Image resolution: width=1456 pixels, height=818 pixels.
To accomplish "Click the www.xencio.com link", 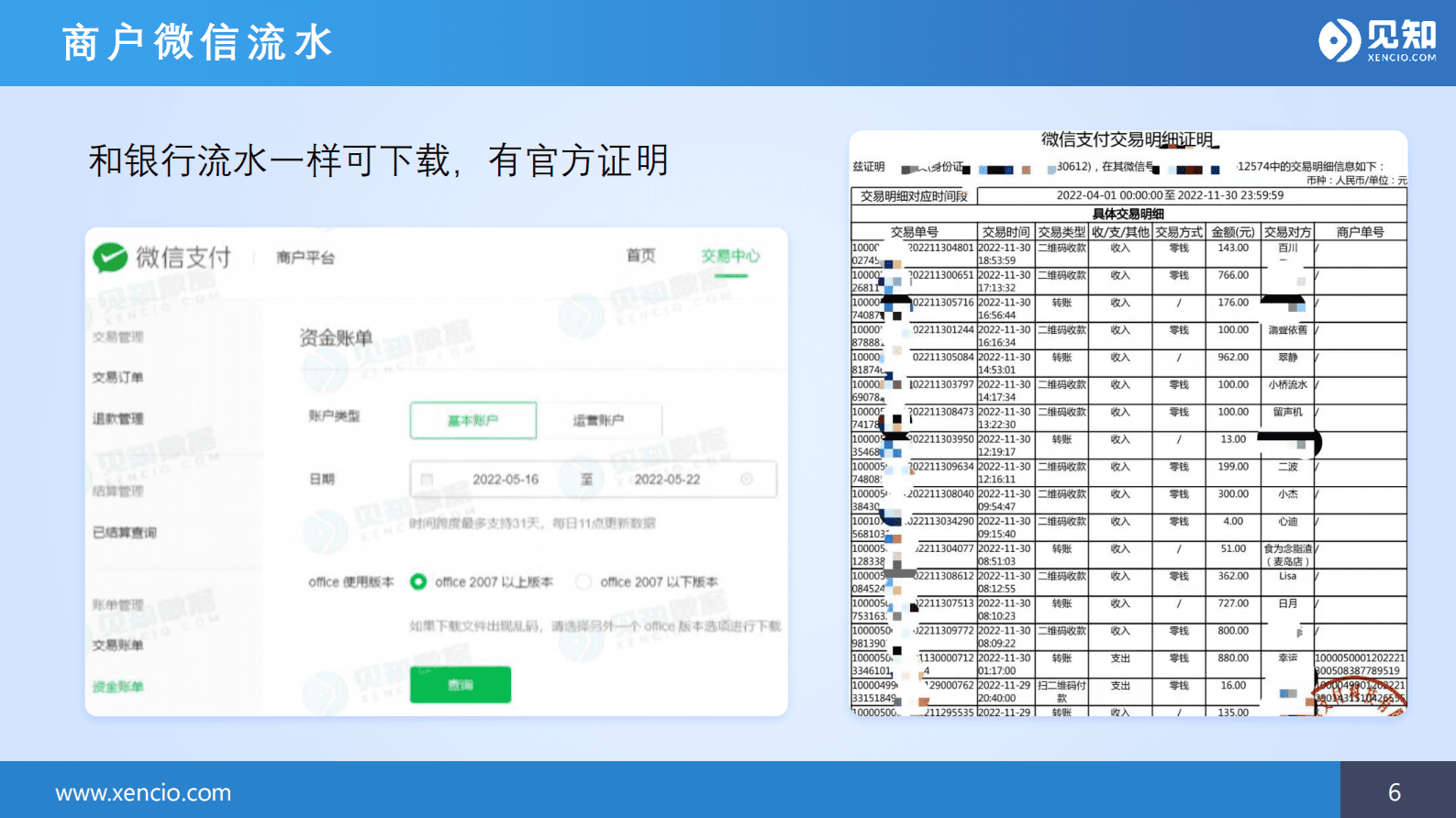I will pos(143,792).
